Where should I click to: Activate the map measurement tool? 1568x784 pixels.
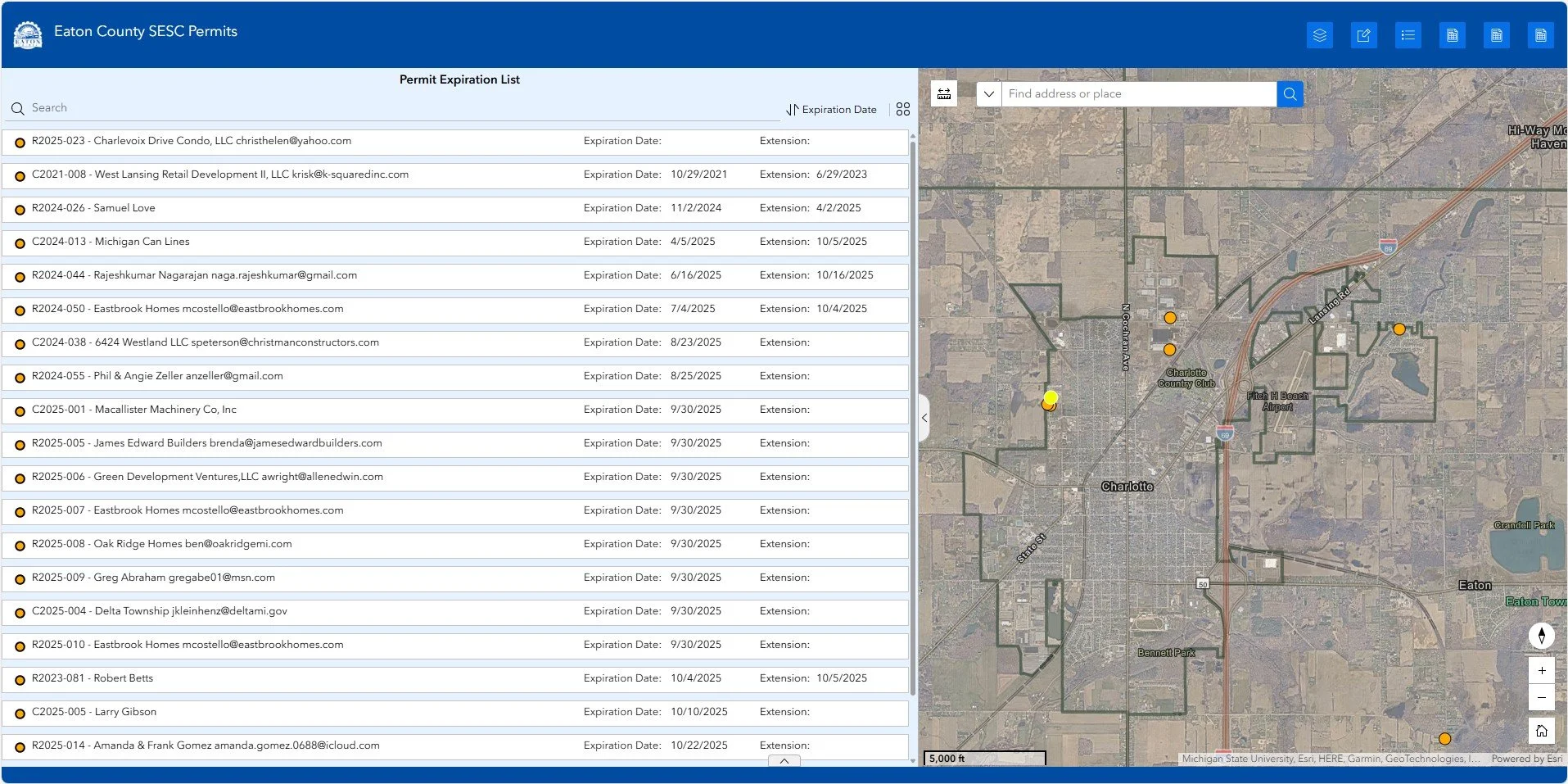943,93
